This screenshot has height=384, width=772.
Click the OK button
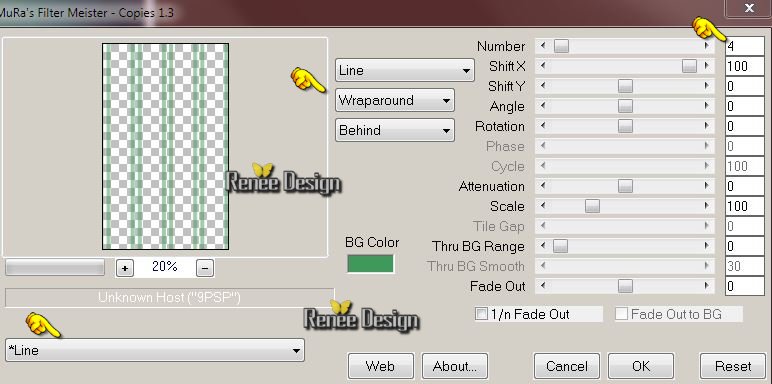pos(641,366)
